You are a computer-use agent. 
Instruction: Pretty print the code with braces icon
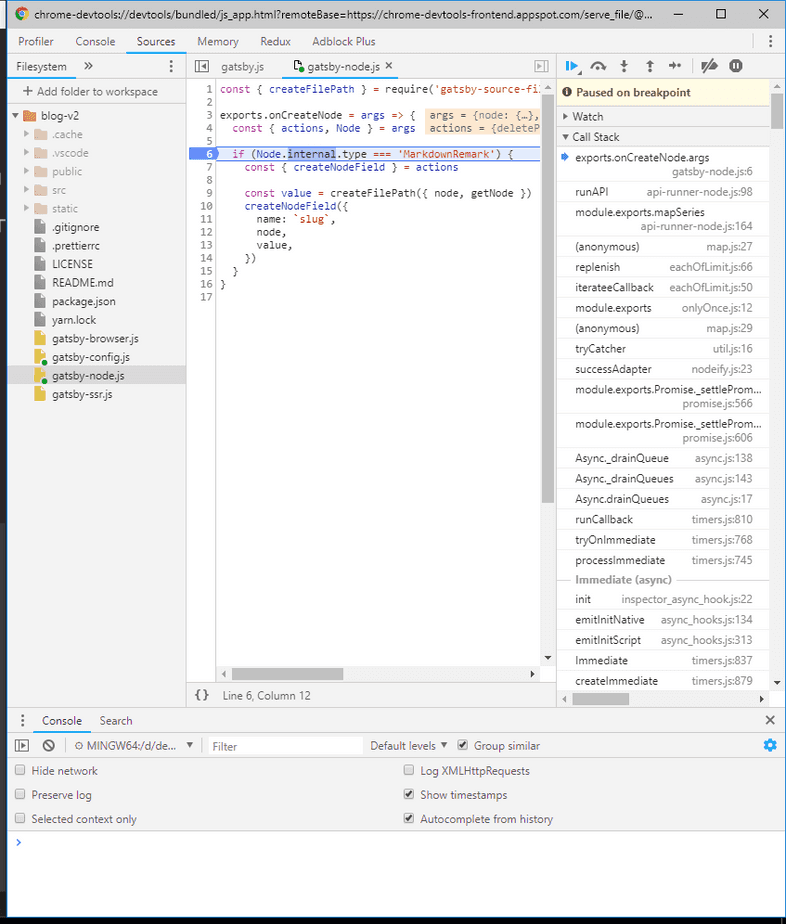click(202, 695)
